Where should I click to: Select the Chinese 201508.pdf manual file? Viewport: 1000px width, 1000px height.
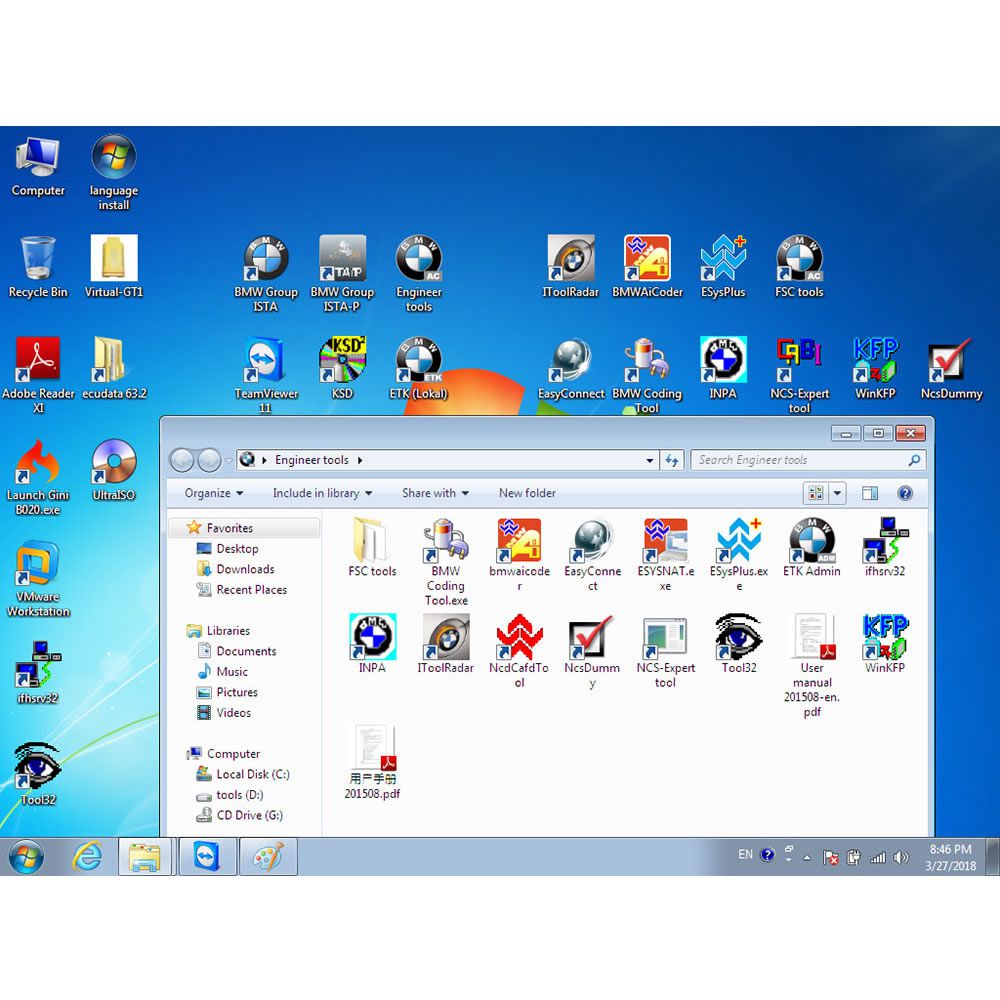click(372, 762)
